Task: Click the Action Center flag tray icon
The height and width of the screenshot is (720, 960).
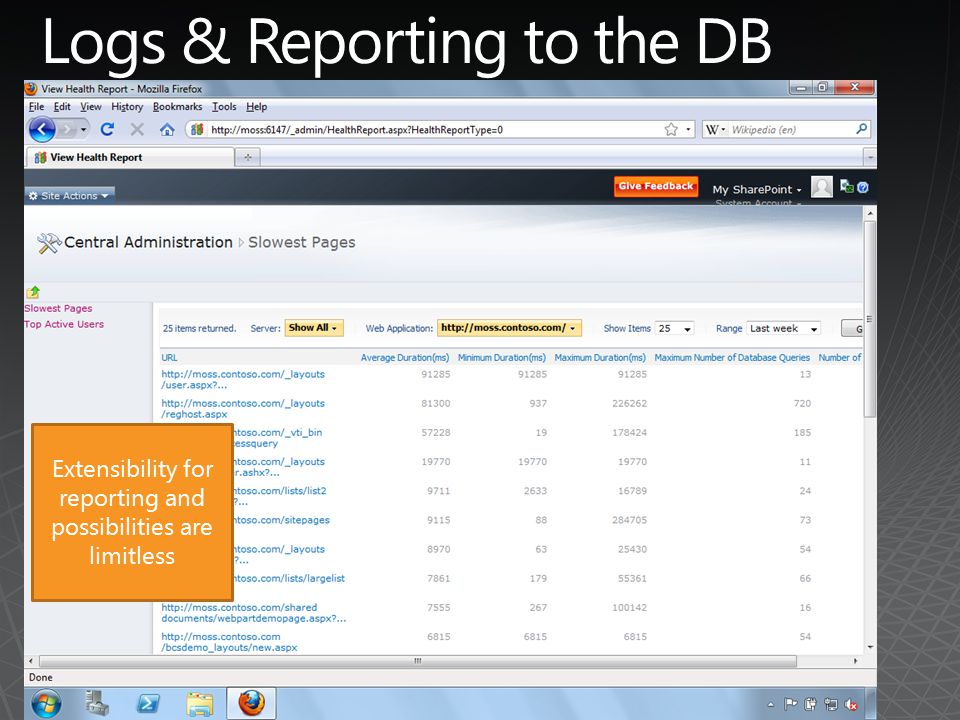Action: tap(790, 704)
